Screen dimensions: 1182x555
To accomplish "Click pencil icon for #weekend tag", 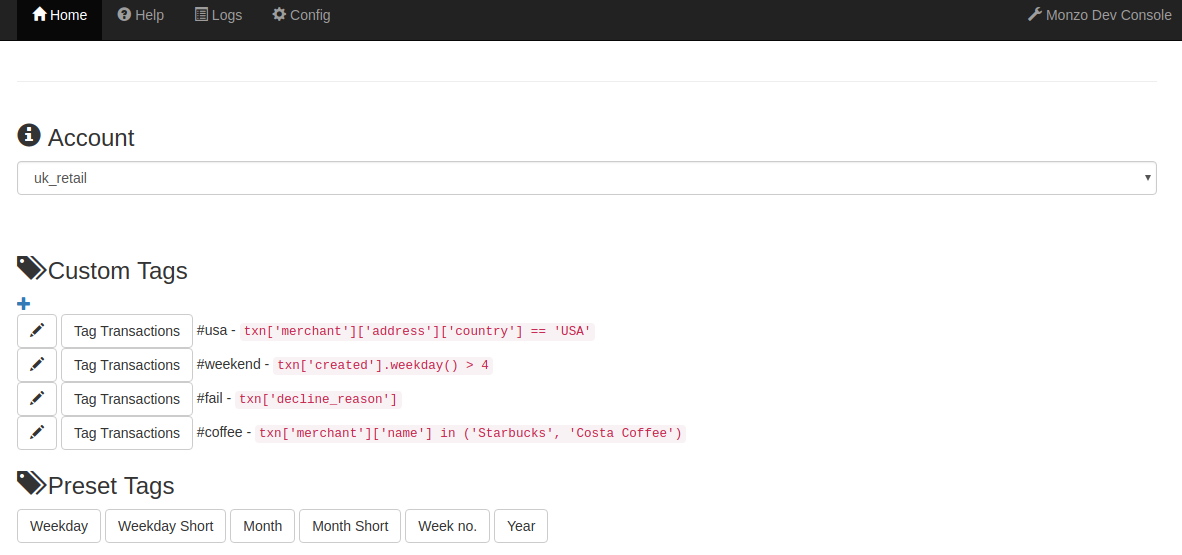I will (37, 365).
